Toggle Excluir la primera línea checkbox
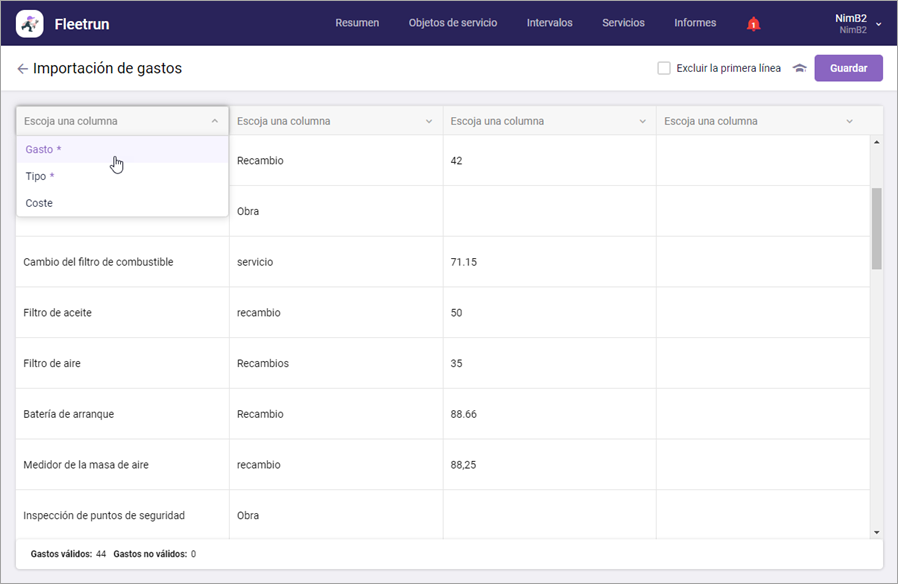 click(664, 68)
